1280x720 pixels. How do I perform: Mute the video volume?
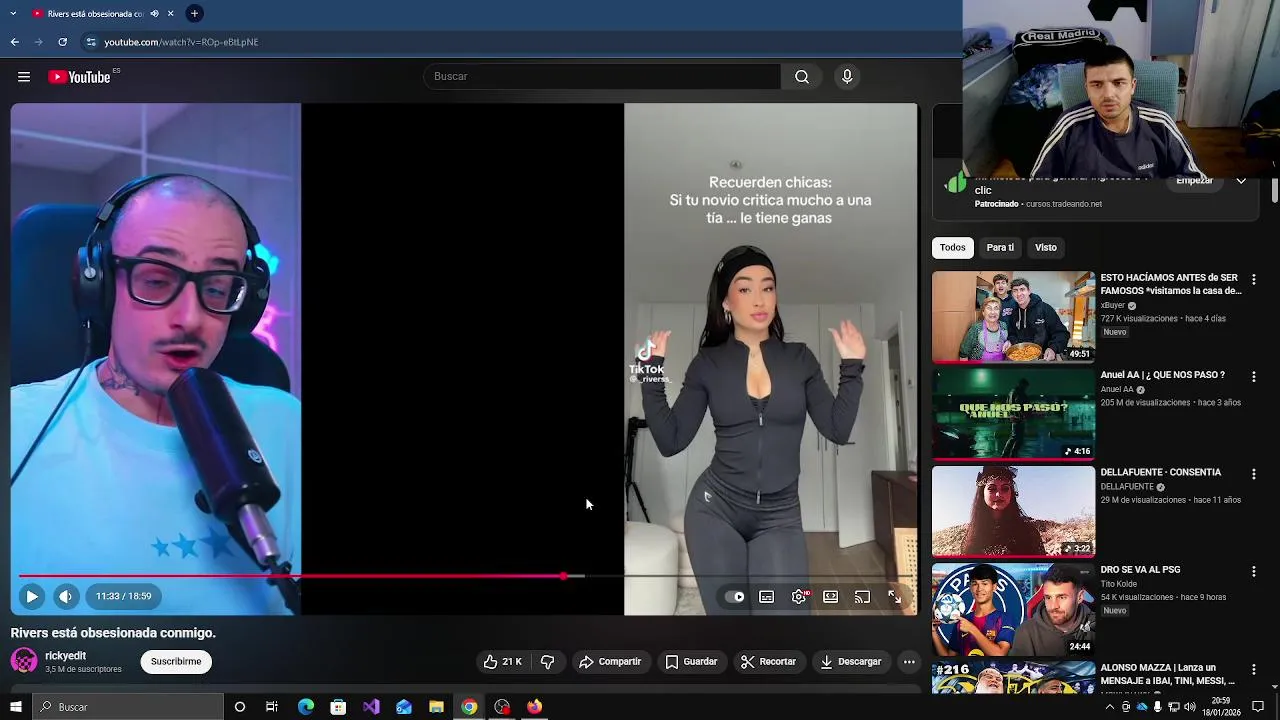66,596
